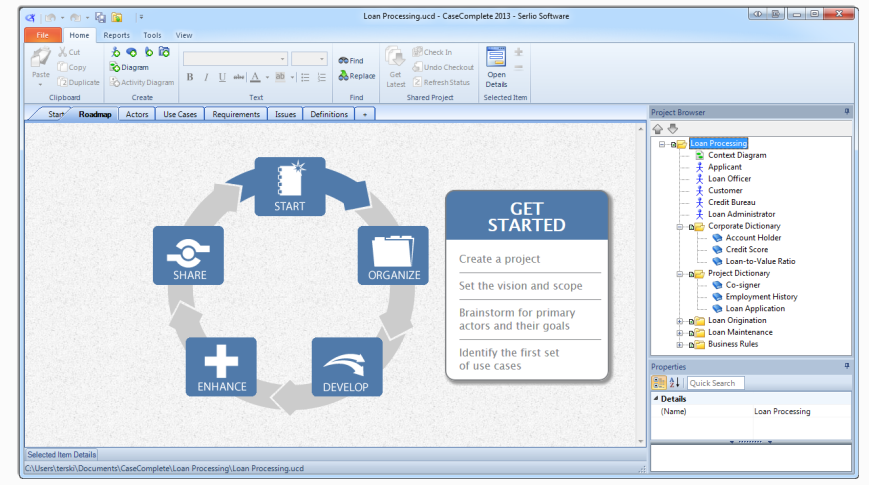The width and height of the screenshot is (869, 485).
Task: Click the move-up arrow in Project Browser
Action: point(658,129)
